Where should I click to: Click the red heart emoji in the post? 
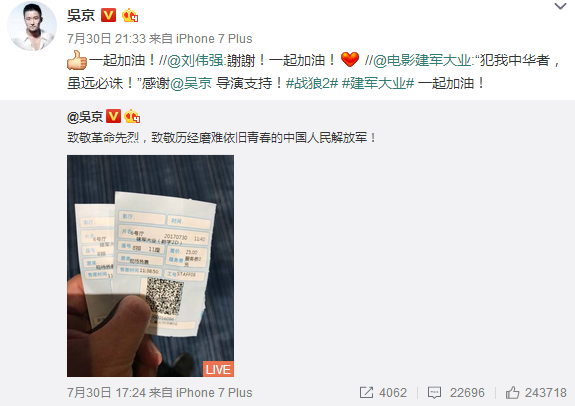349,59
